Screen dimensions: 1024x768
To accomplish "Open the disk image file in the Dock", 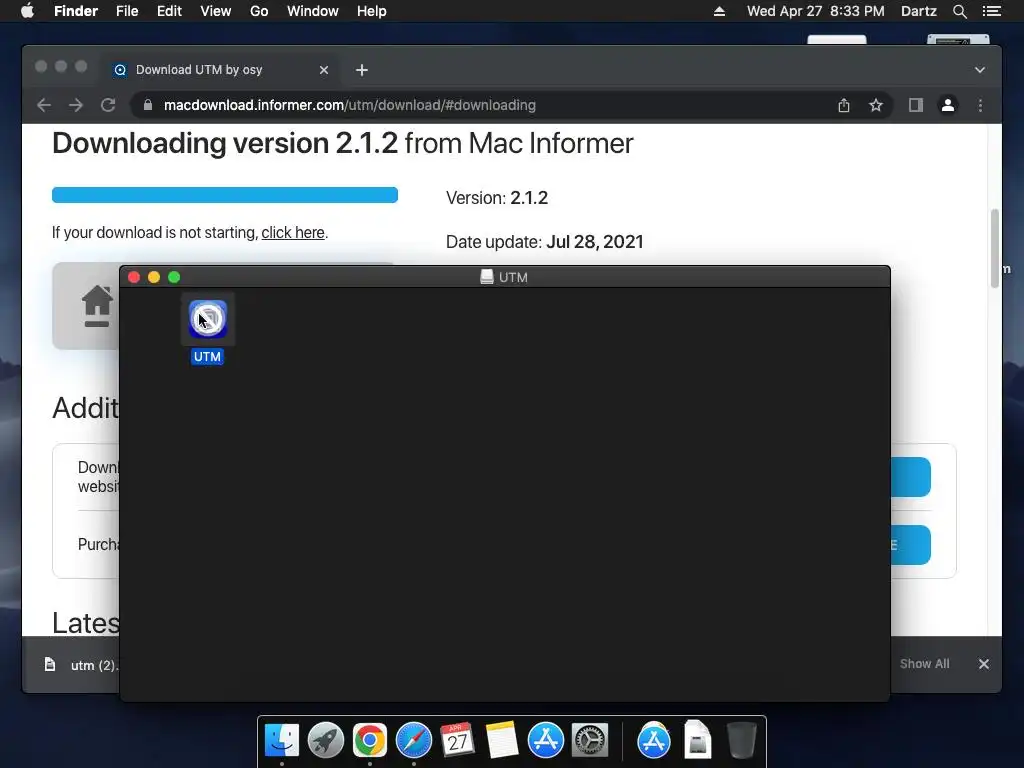I will 697,741.
